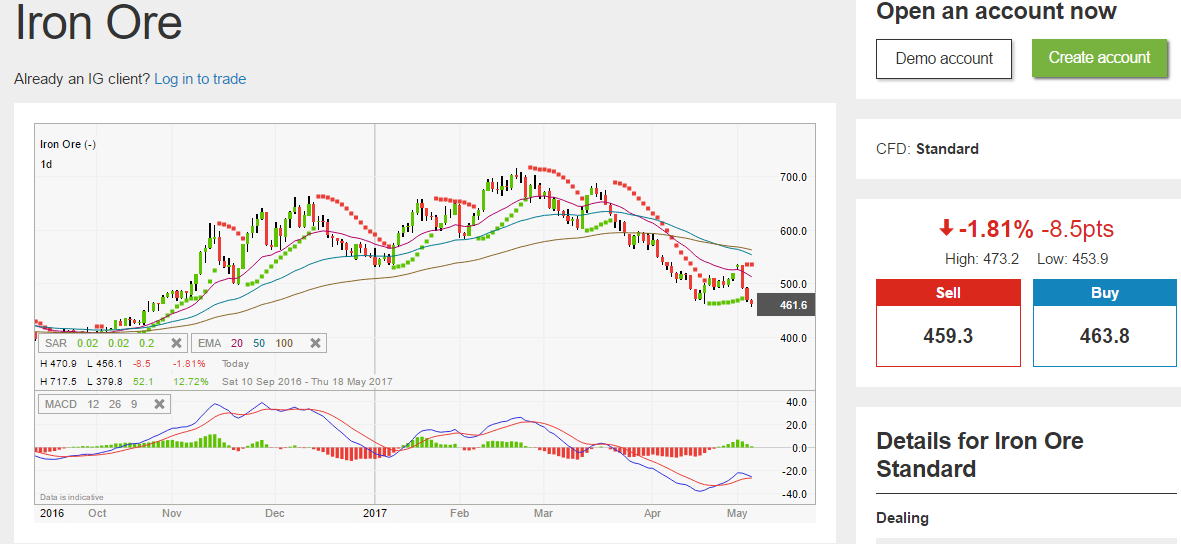Click the Data is indicative note
This screenshot has height=544, width=1181.
pos(72,497)
